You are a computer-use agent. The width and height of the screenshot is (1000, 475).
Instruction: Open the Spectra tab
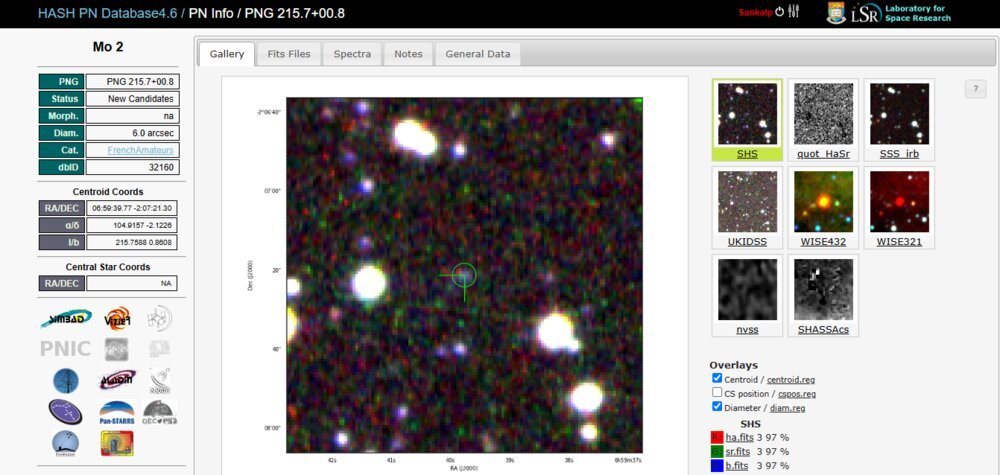[x=352, y=54]
